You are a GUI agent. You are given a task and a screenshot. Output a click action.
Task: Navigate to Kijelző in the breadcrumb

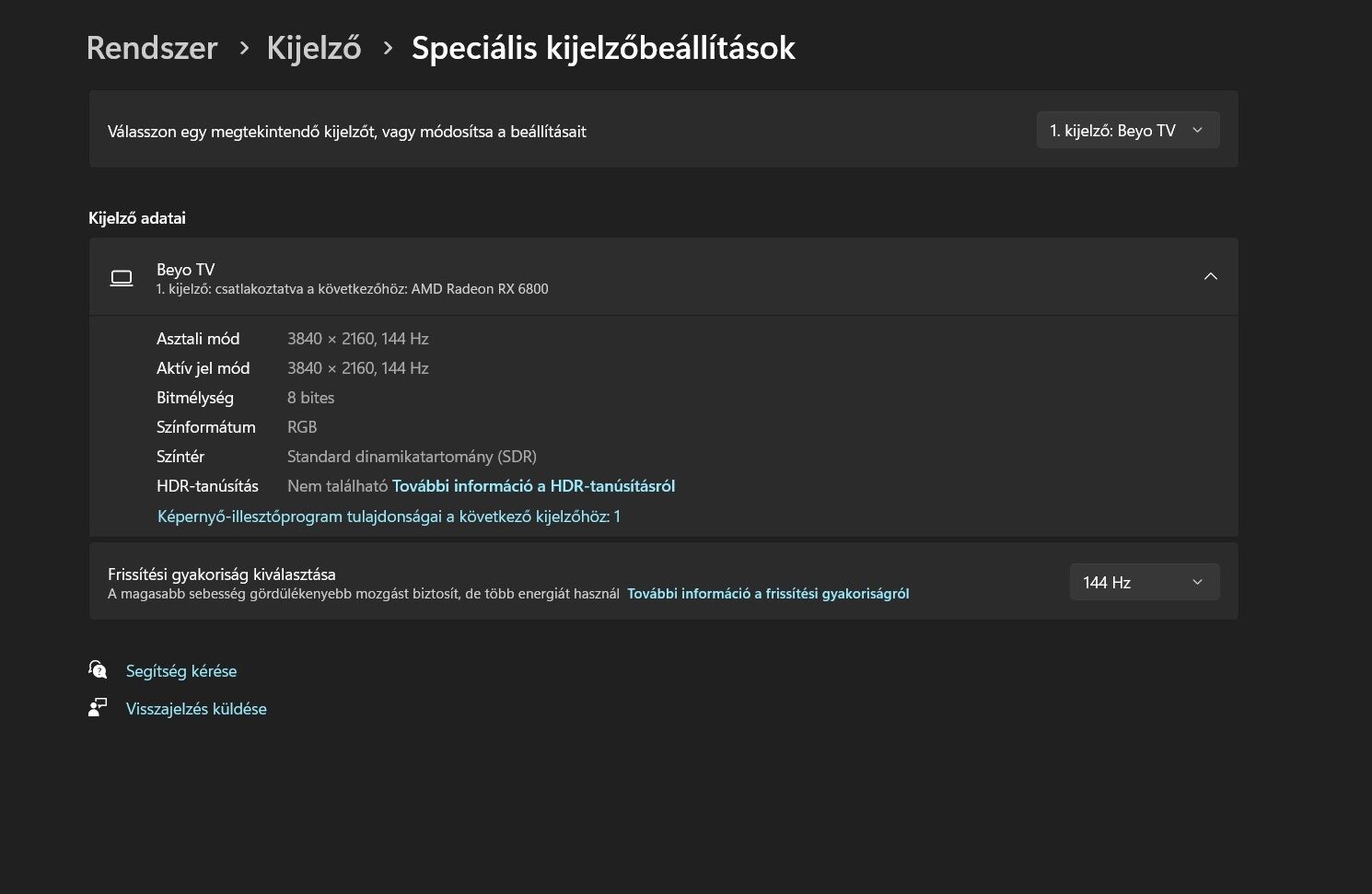(x=314, y=48)
